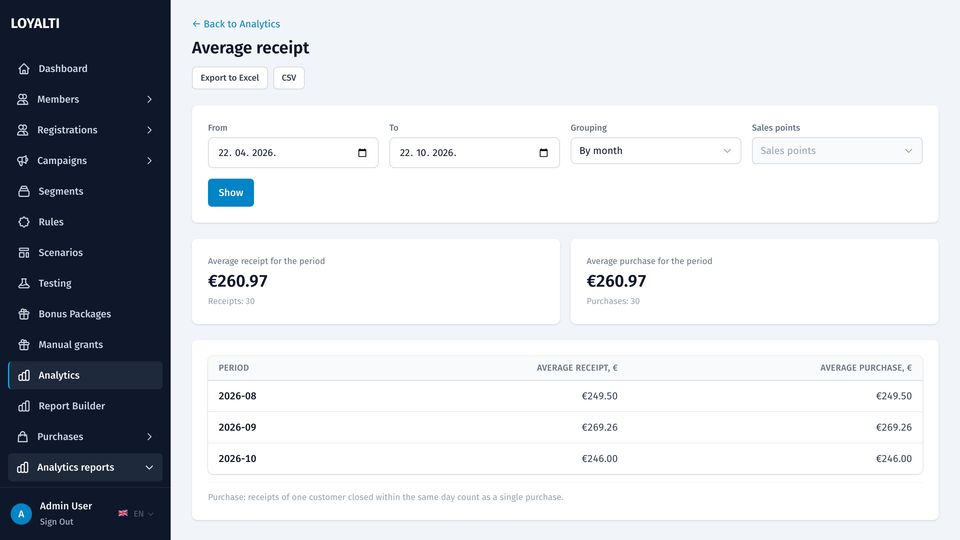
Task: Click the 2026-09 period row
Action: [x=564, y=427]
